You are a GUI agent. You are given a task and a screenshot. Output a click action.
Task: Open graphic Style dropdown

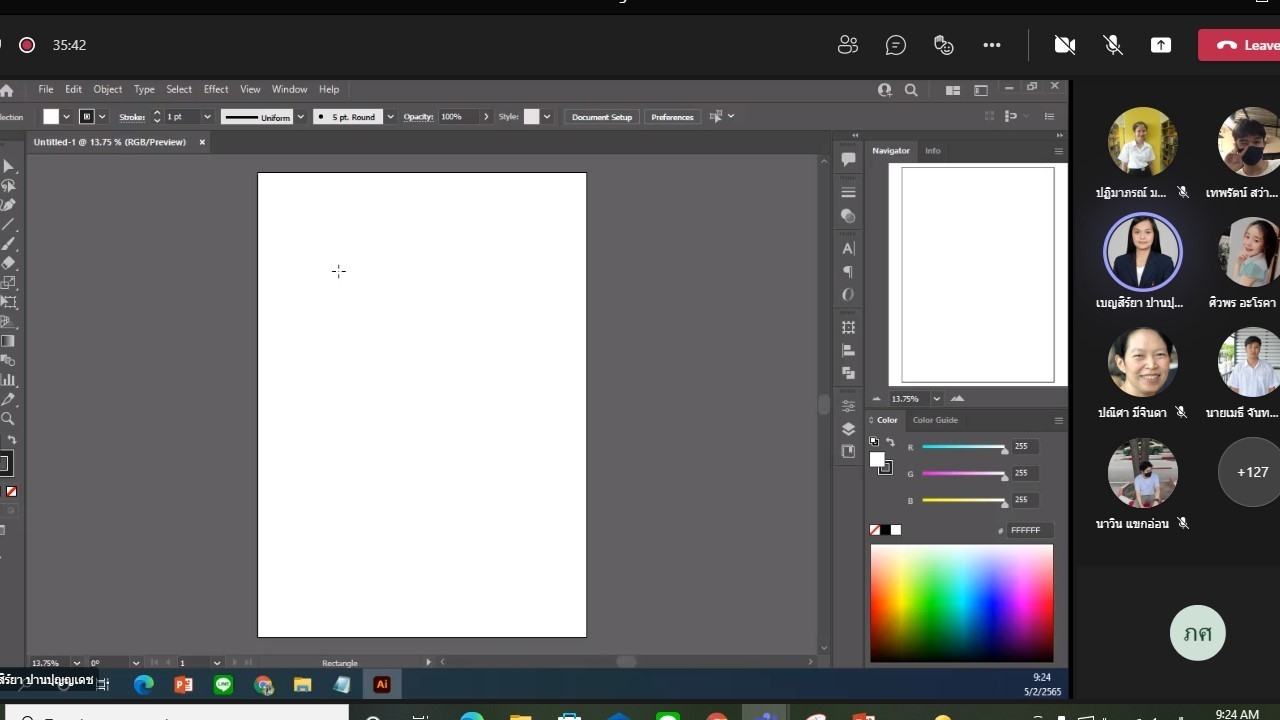pyautogui.click(x=547, y=117)
